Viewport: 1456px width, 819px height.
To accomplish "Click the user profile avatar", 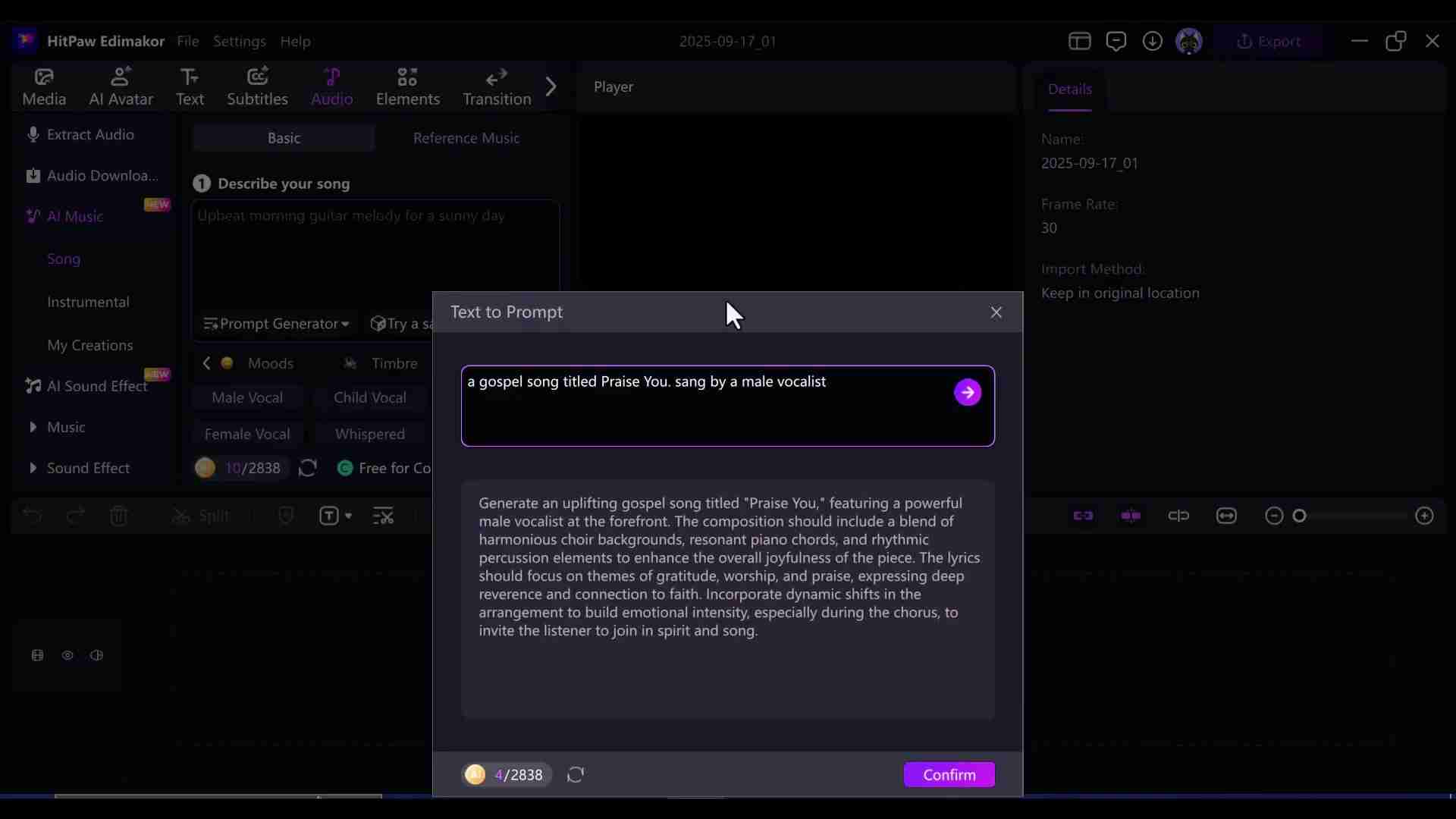I will [1188, 41].
